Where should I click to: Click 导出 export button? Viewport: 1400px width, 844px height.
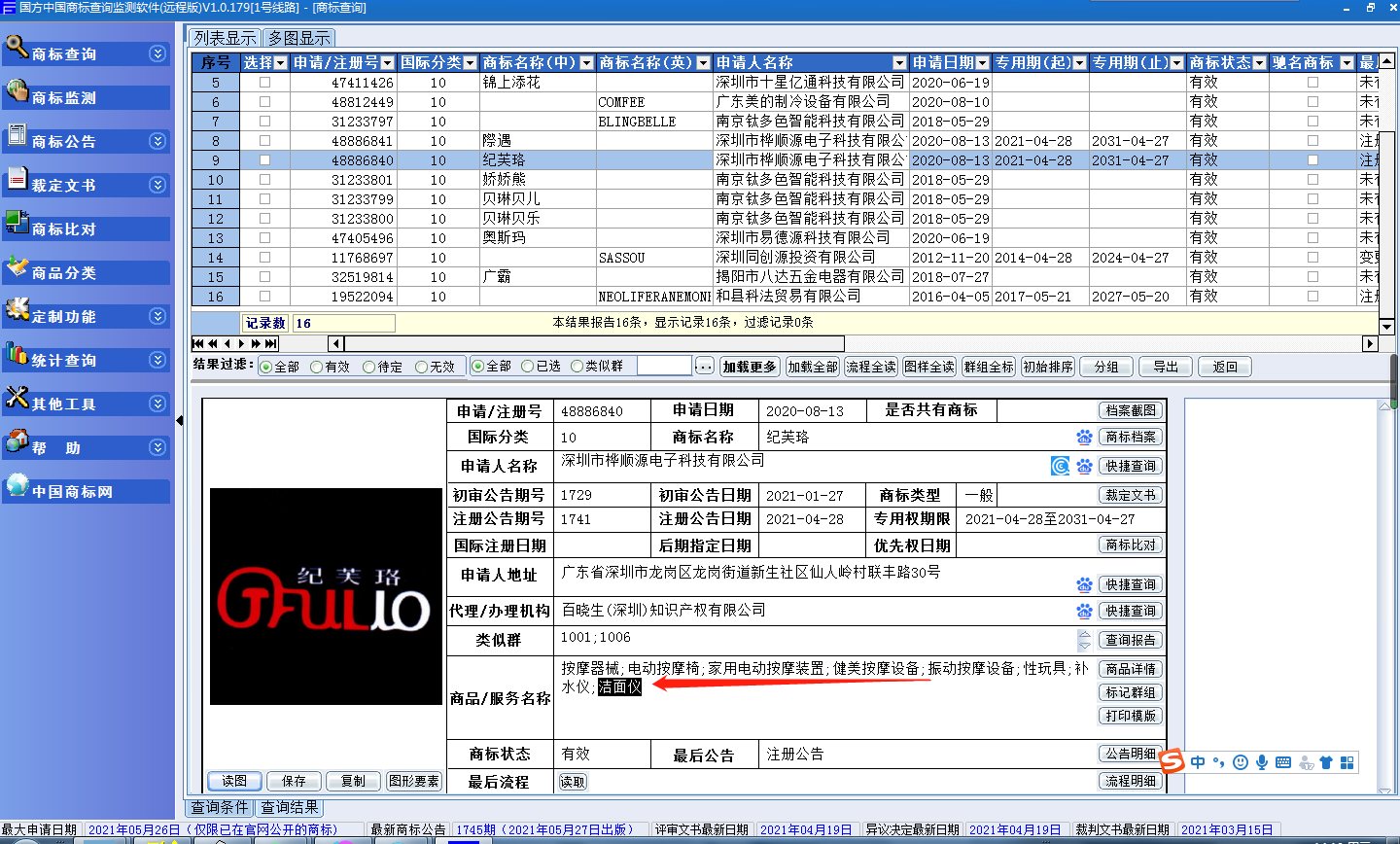pos(1166,367)
